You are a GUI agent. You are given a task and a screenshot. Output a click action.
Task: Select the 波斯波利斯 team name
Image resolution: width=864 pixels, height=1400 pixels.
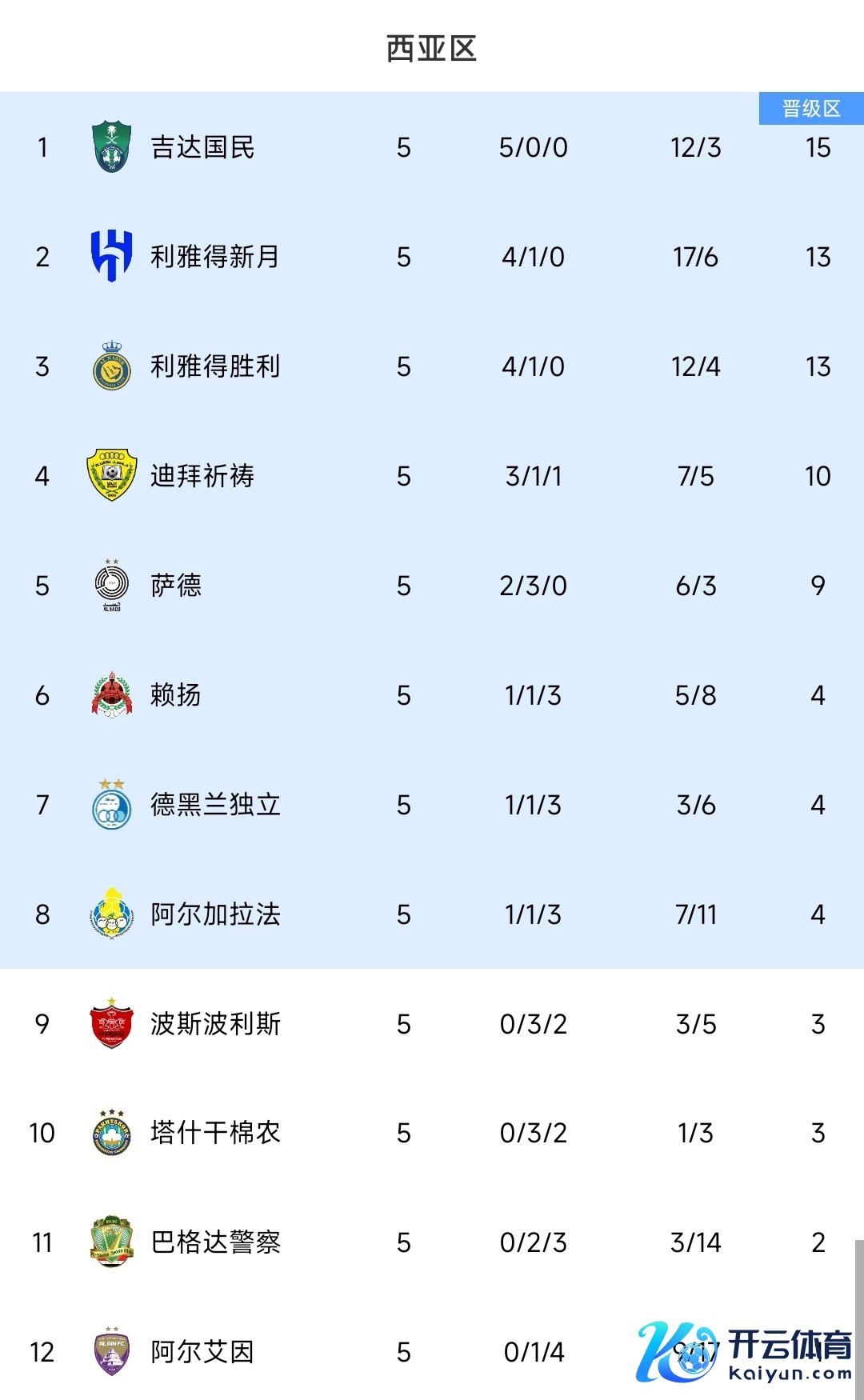coord(215,1024)
